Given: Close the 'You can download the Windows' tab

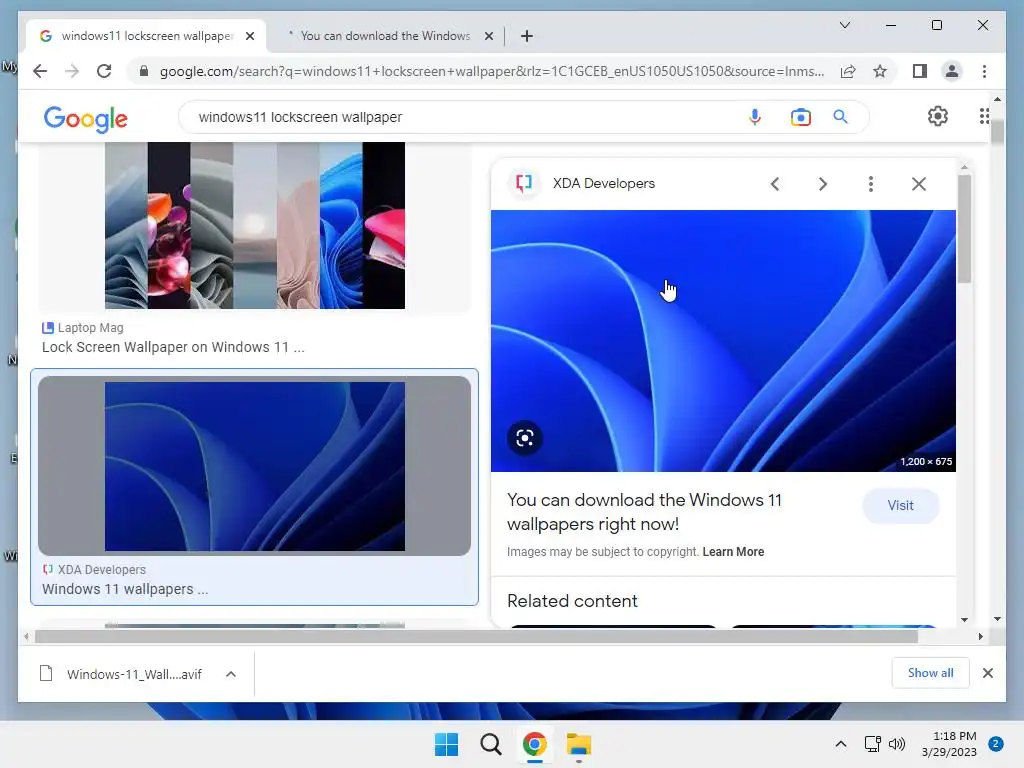Looking at the screenshot, I should [x=488, y=36].
